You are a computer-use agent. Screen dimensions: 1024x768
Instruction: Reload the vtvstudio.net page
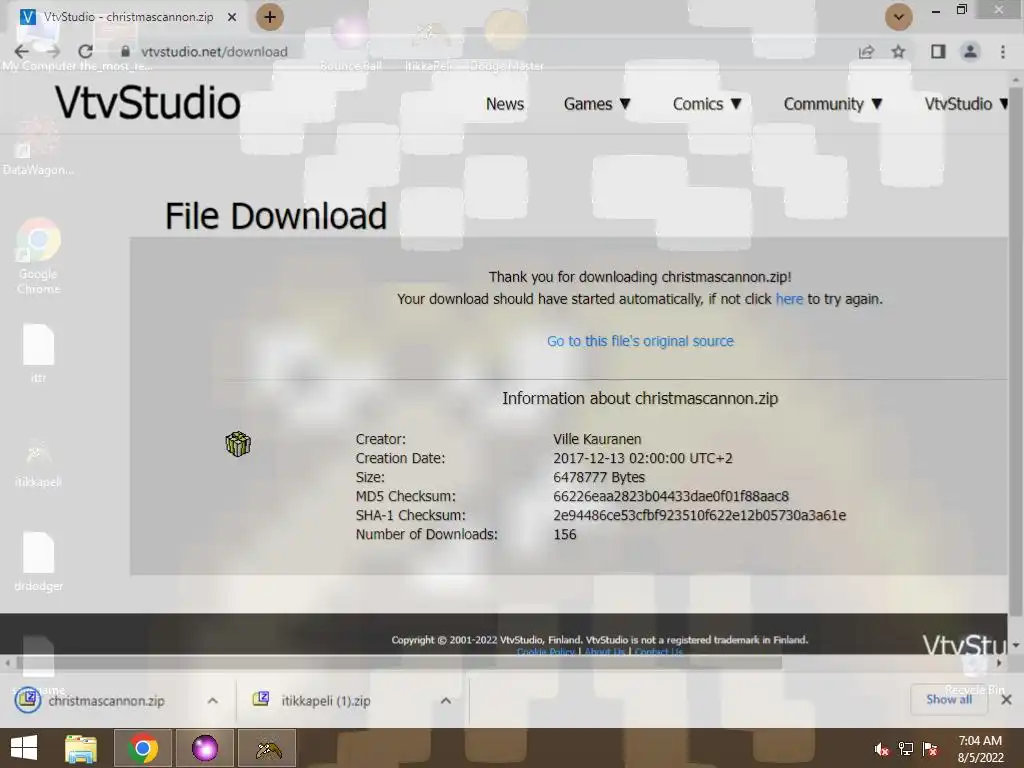pyautogui.click(x=86, y=52)
